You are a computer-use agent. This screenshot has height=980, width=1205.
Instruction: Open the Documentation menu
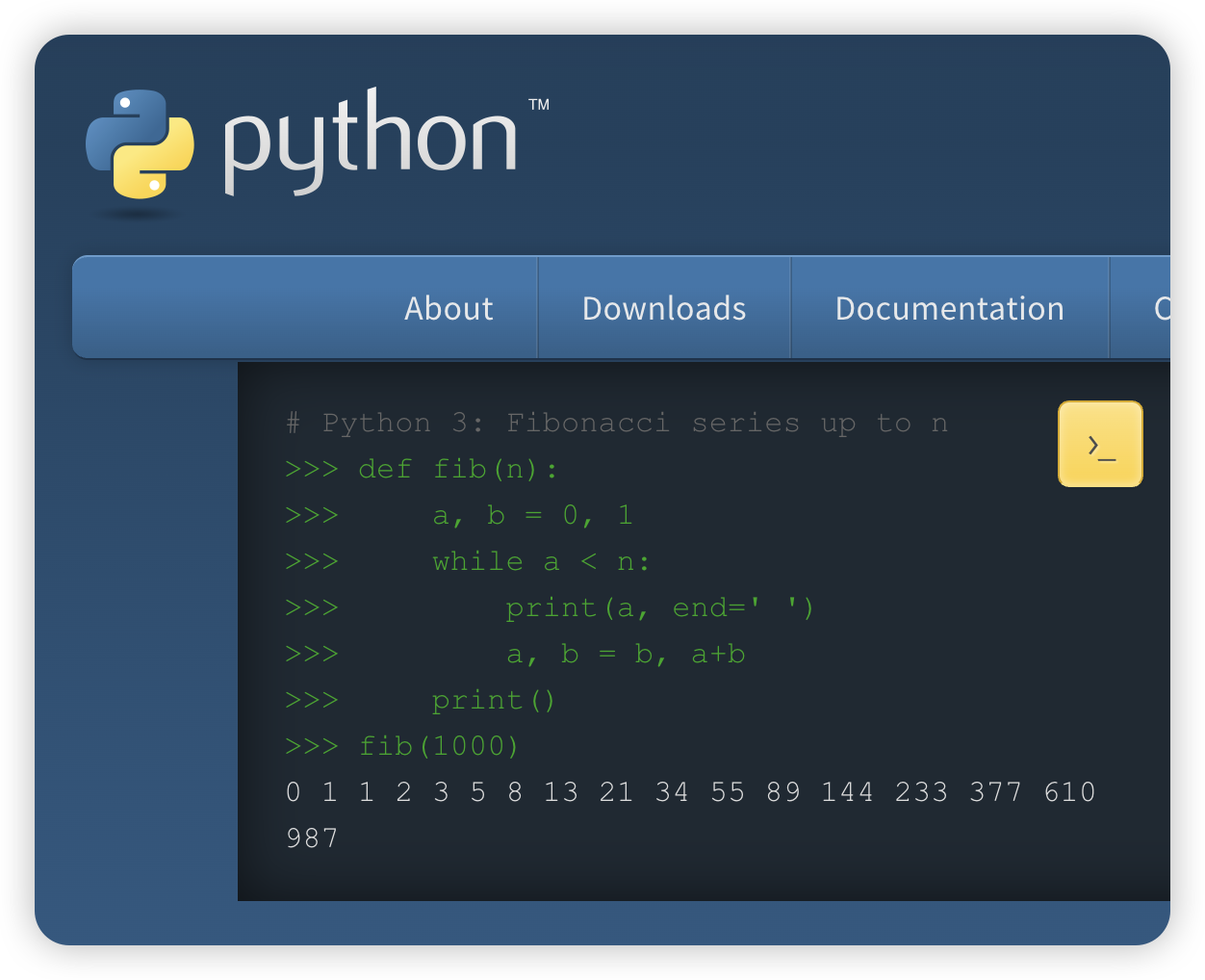coord(949,308)
